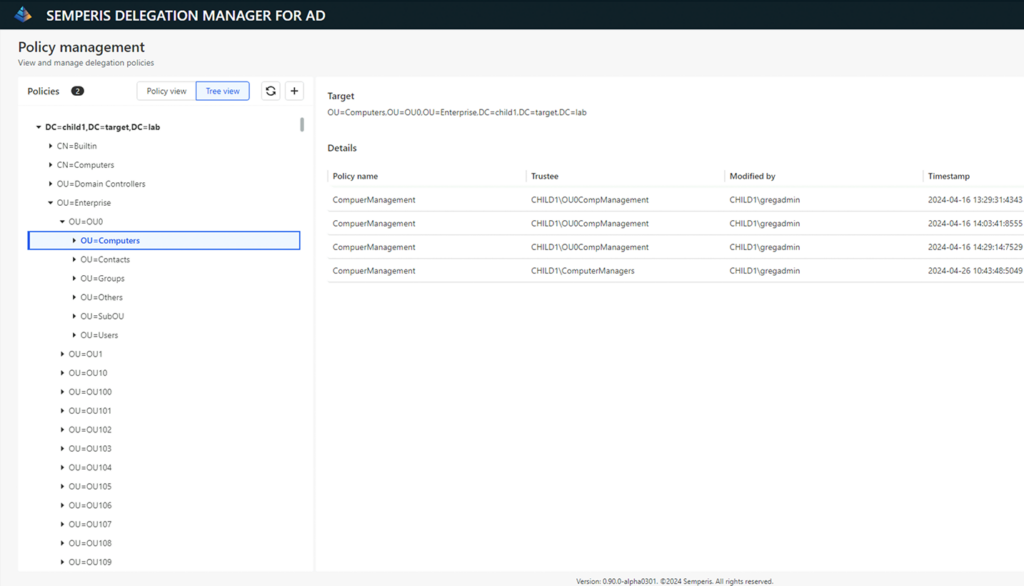Click the tree panel vertical scrollbar thumb

pyautogui.click(x=302, y=124)
